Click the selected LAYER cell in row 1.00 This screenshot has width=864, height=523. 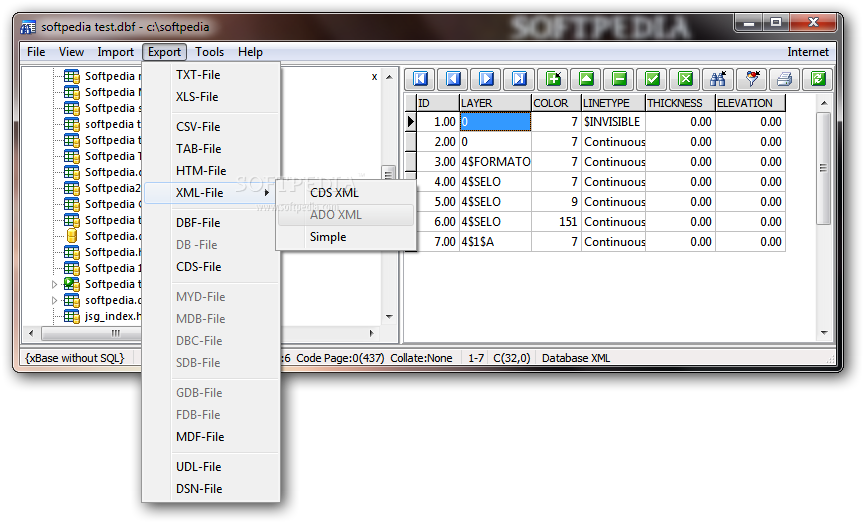click(495, 122)
